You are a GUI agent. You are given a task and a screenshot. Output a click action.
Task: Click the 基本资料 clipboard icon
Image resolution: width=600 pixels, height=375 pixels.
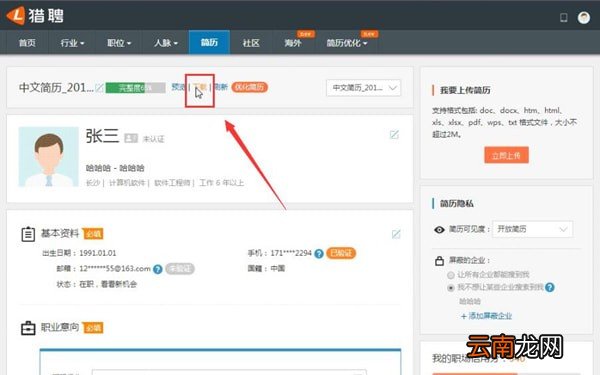pyautogui.click(x=28, y=234)
